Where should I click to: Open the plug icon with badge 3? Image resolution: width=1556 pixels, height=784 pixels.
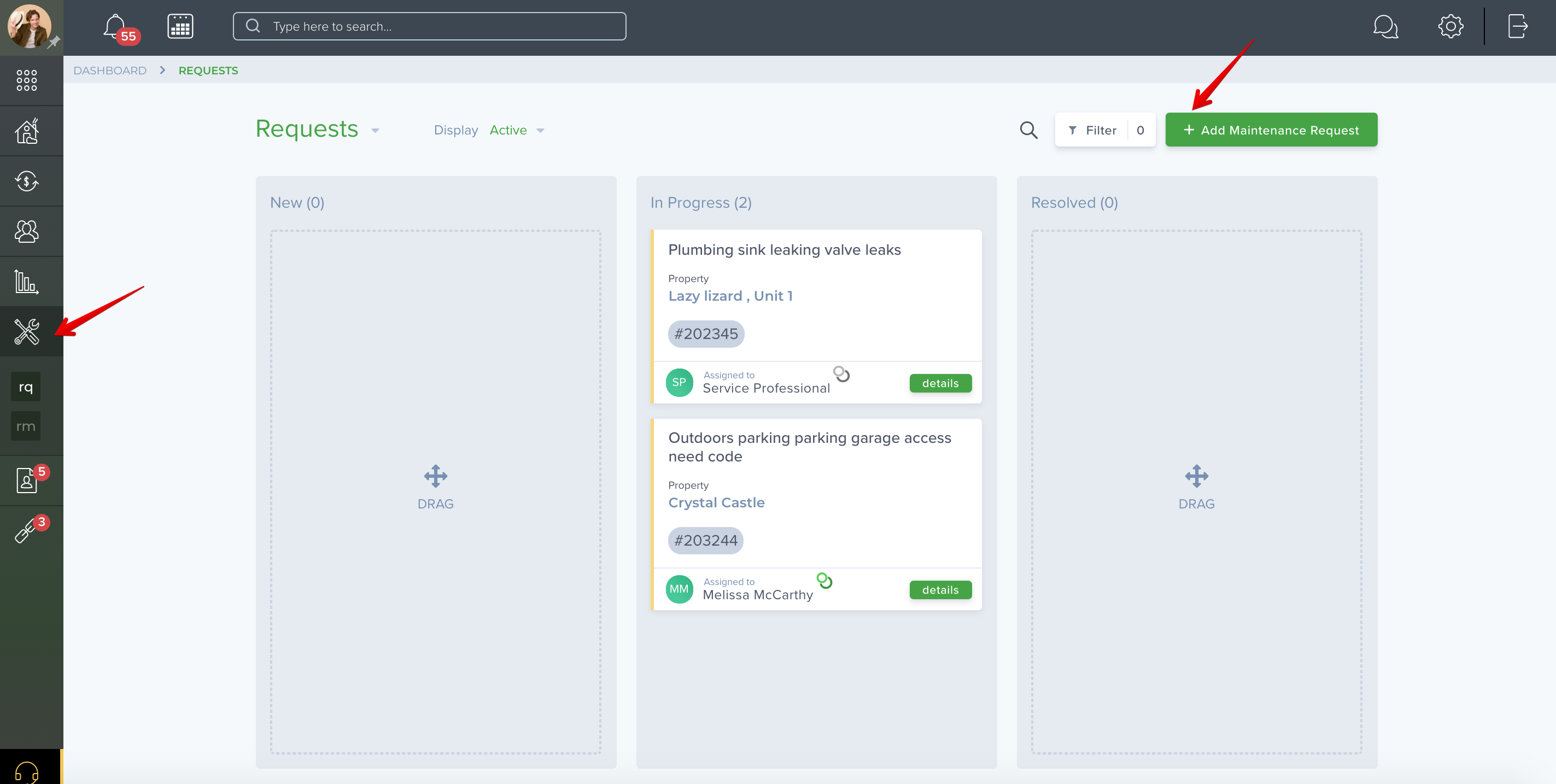25,531
